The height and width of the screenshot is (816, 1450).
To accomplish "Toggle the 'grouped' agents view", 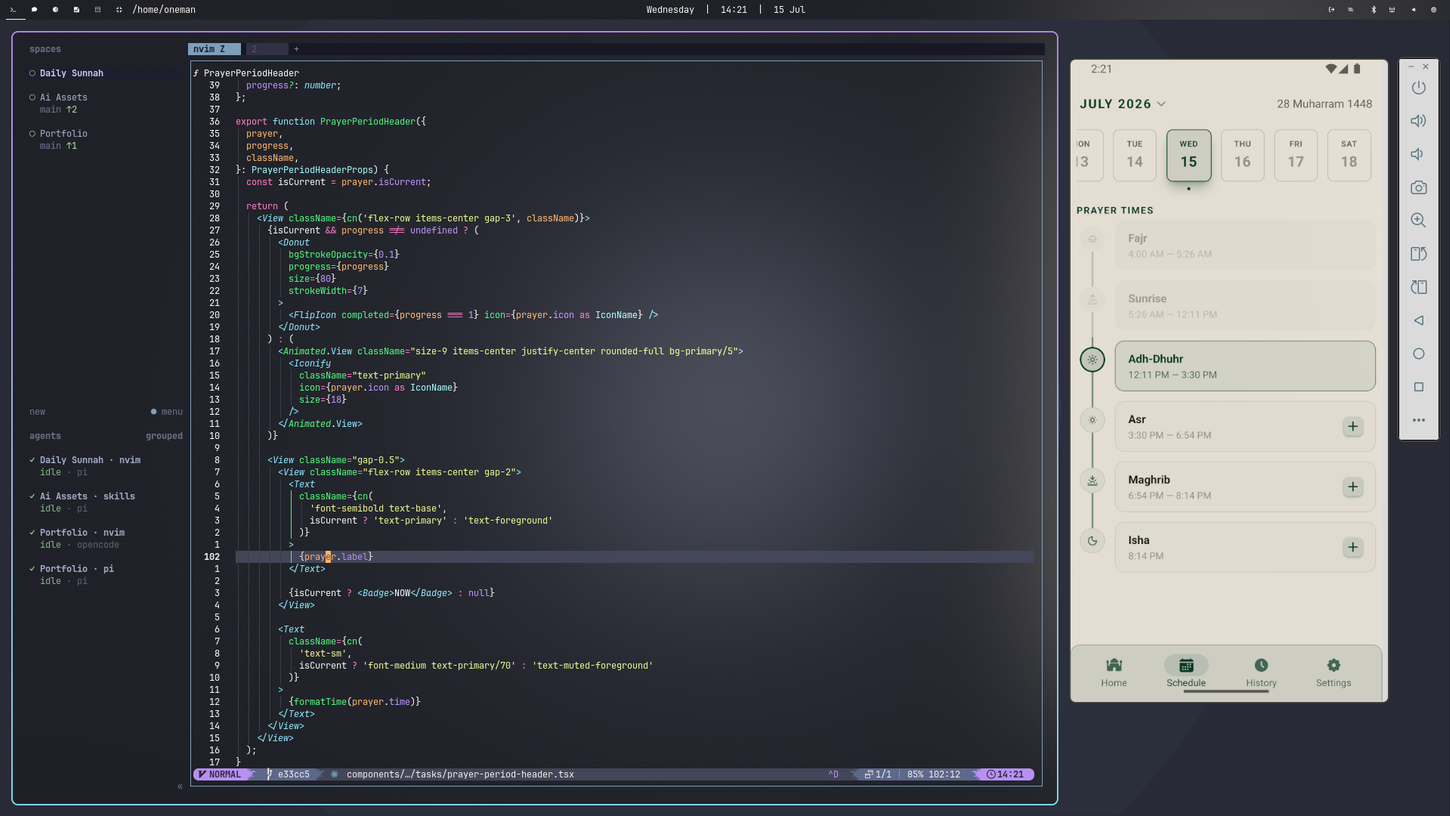I will 164,436.
